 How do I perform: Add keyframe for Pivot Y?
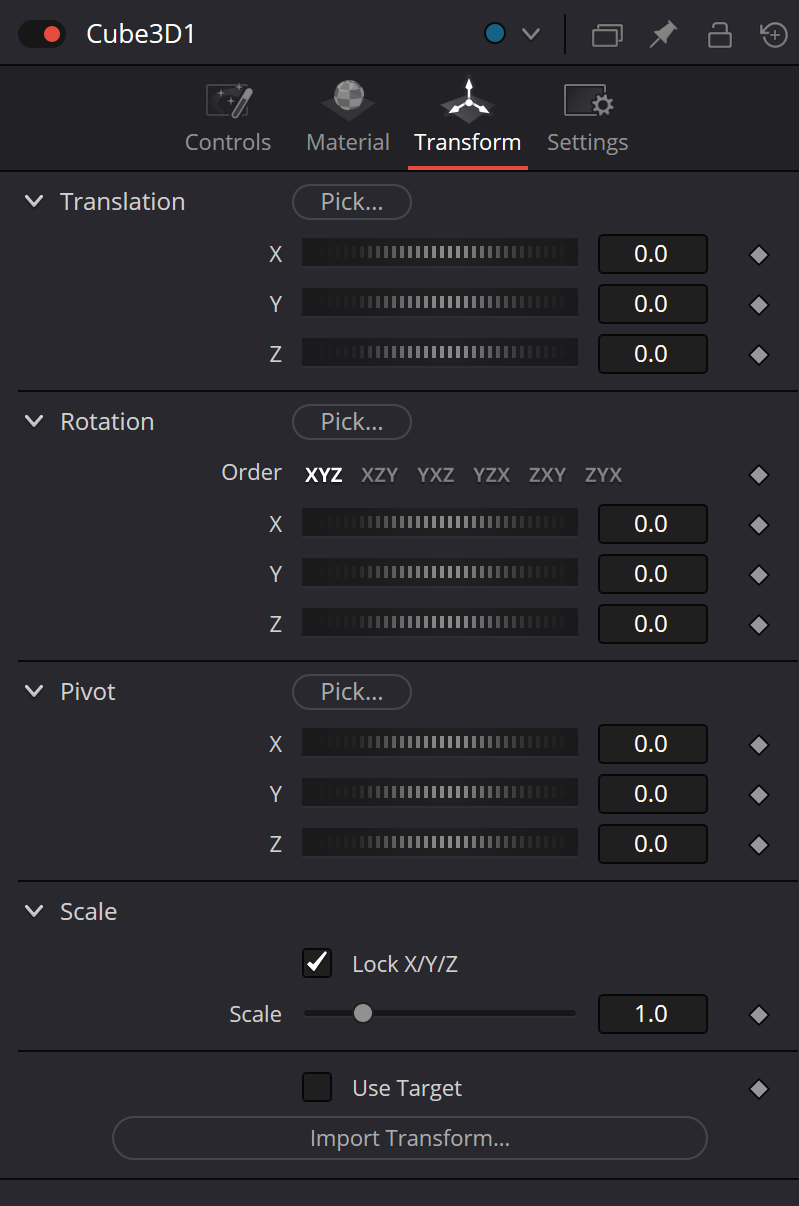click(x=759, y=795)
